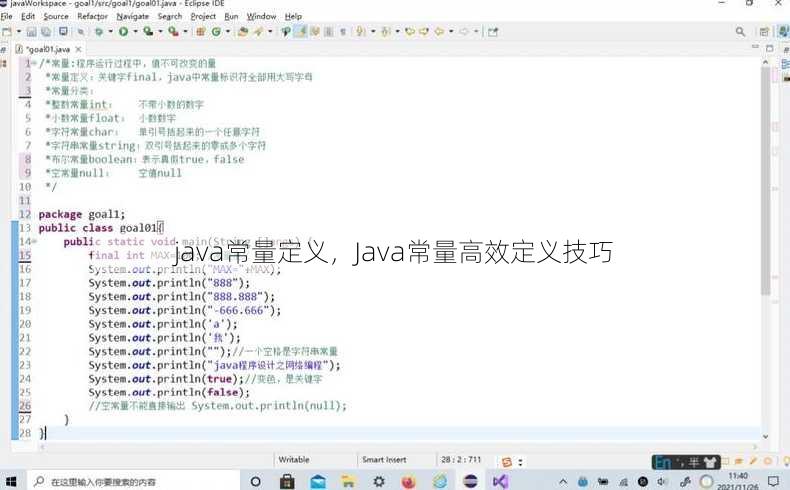This screenshot has height=490, width=790.
Task: Expand the External Tools dropdown arrow
Action: point(185,32)
